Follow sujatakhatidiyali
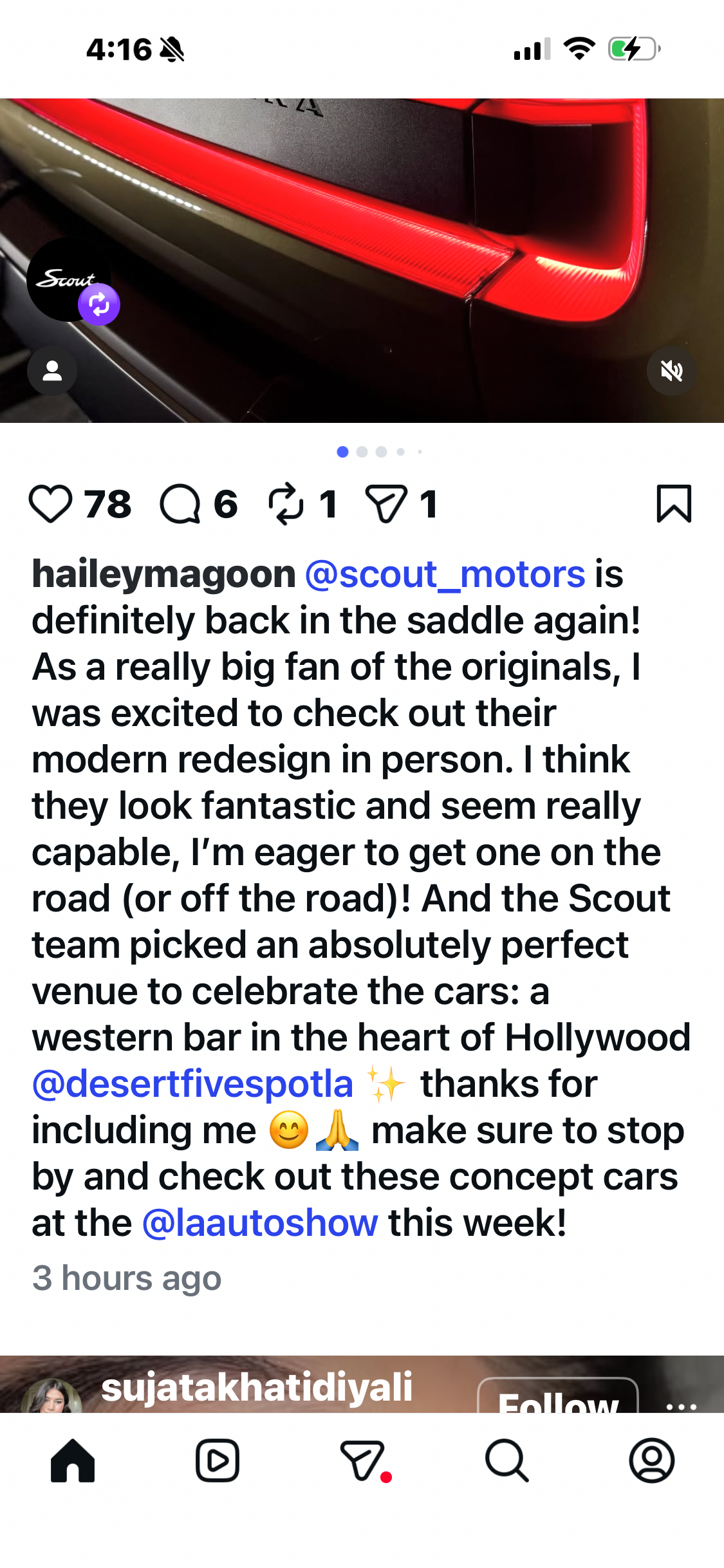 tap(557, 1398)
